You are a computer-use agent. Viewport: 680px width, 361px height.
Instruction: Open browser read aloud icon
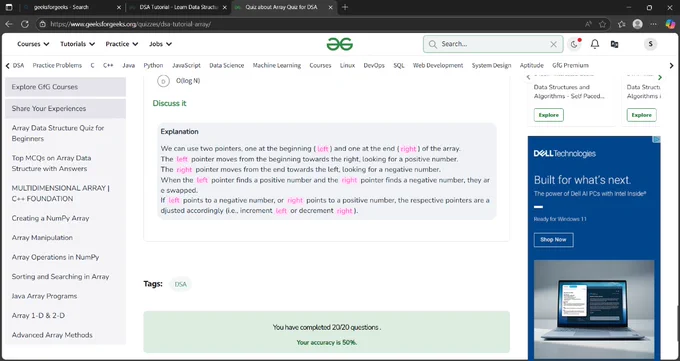588,24
